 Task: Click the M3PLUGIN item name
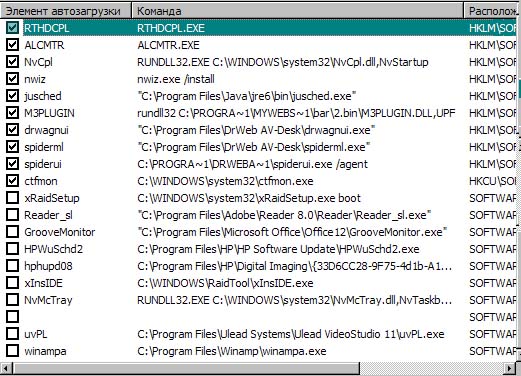[x=49, y=113]
